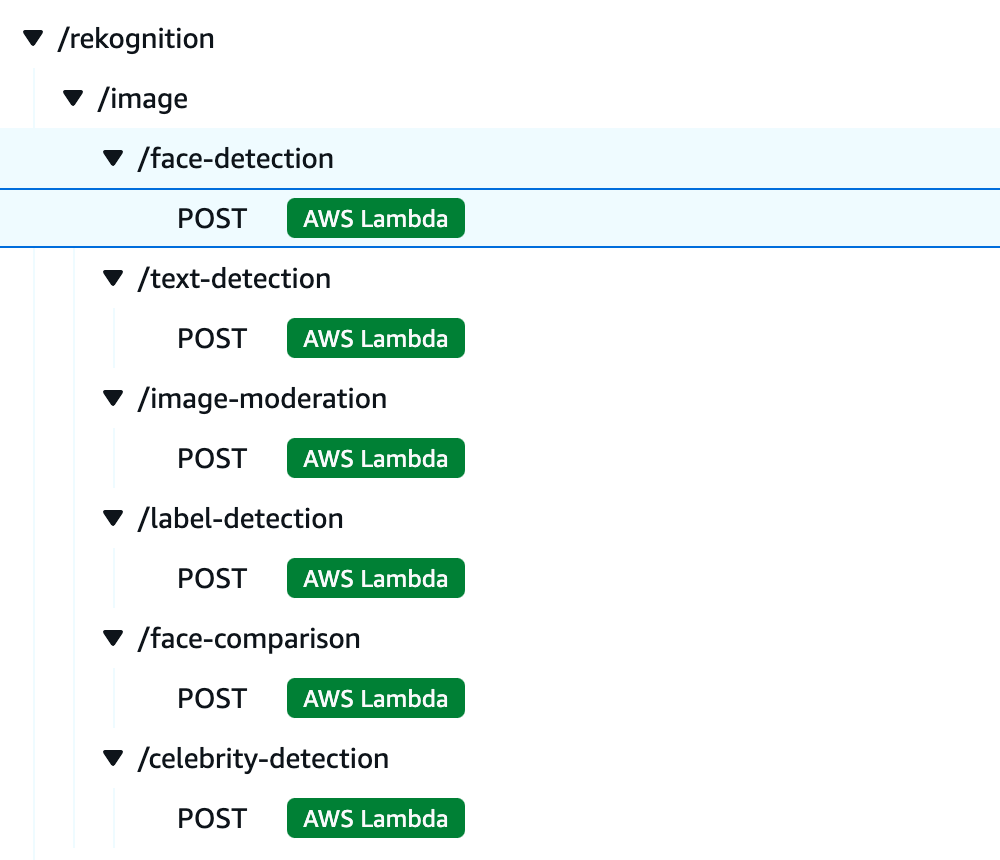Collapse the /image-moderation resource arrow
Image resolution: width=1000 pixels, height=860 pixels.
coord(113,398)
